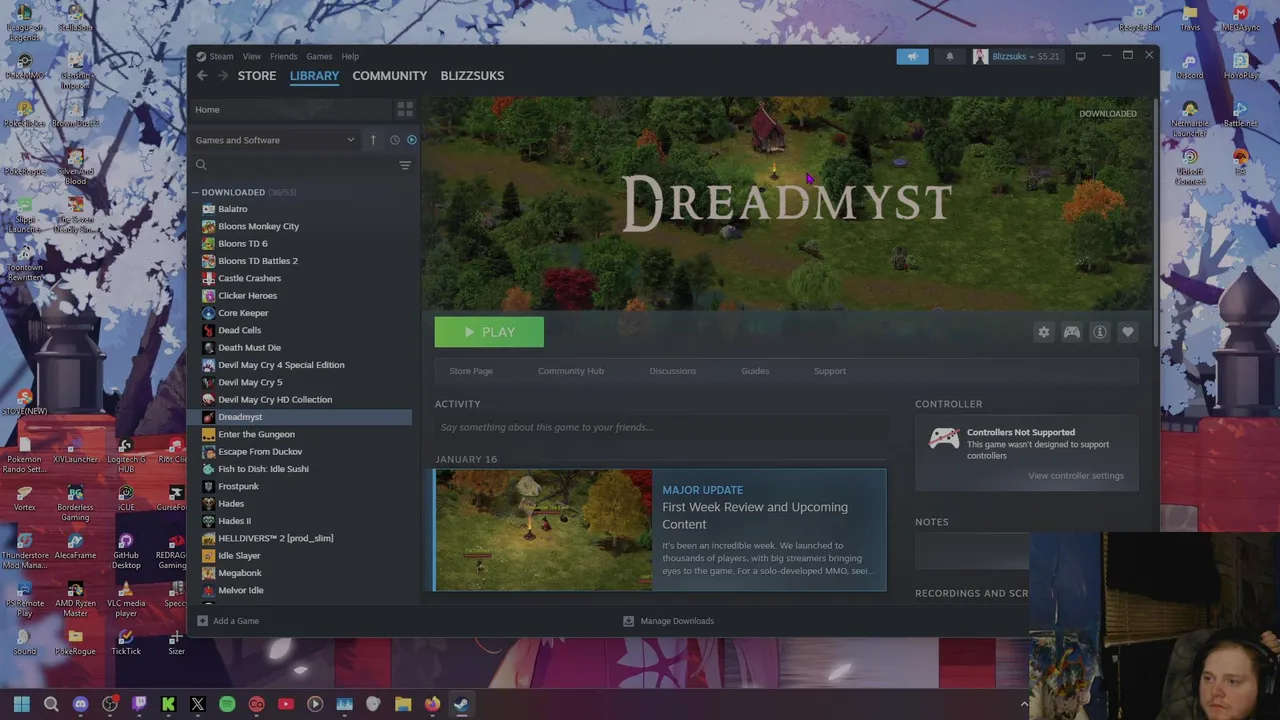Screen dimensions: 1280x720
Task: Go back with the Steam back arrow
Action: [x=202, y=76]
